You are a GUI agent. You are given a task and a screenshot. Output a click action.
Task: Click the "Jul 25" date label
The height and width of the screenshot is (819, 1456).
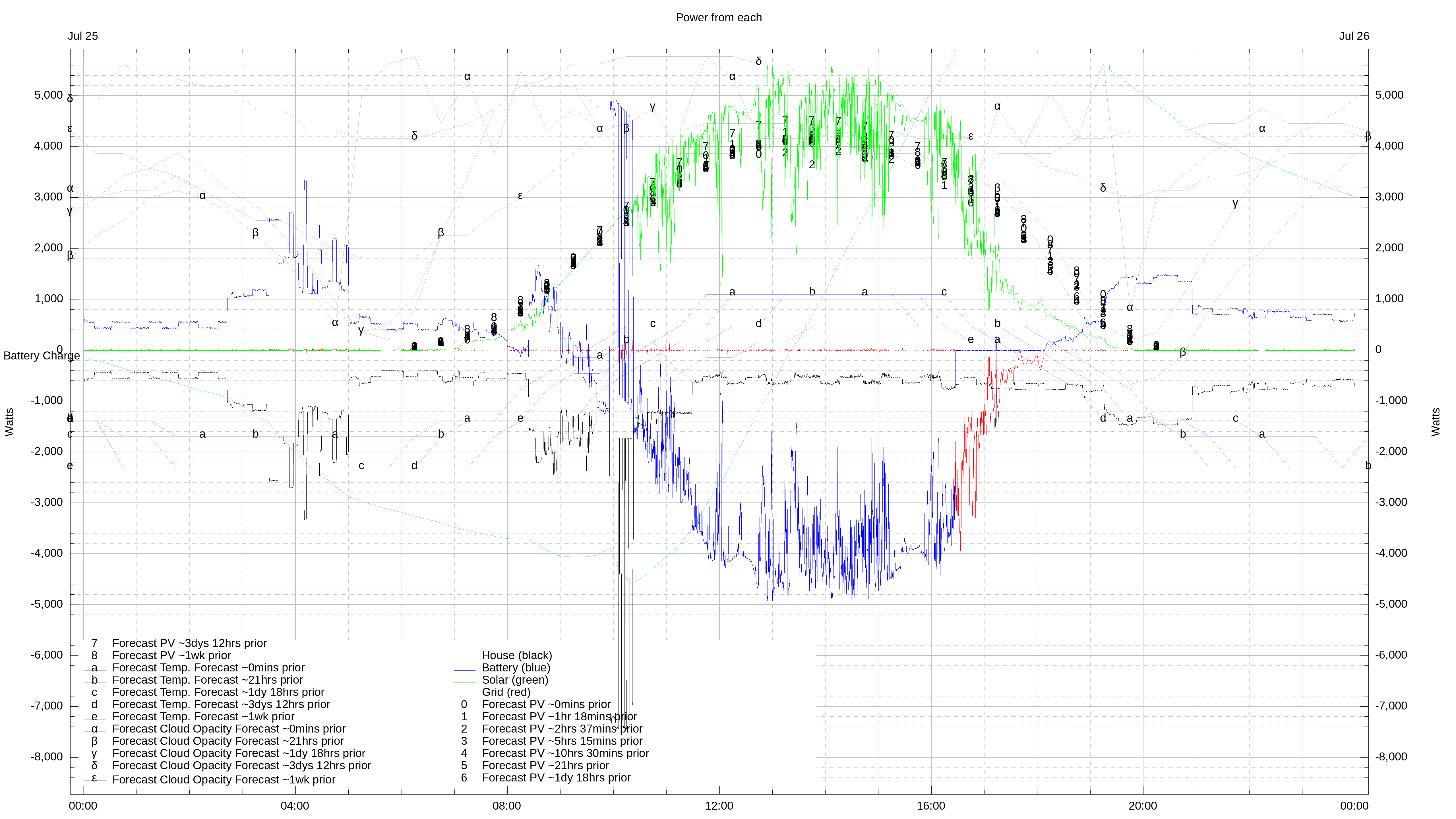[x=82, y=36]
